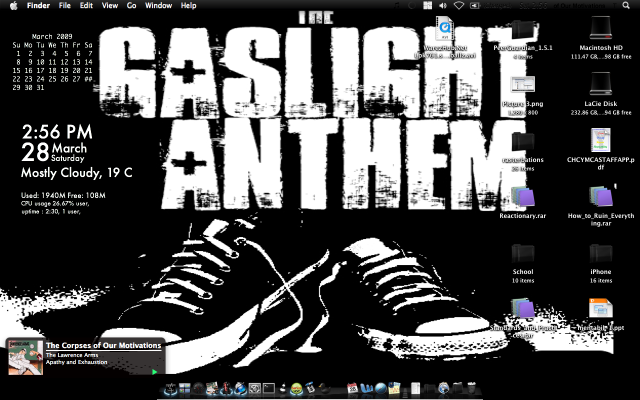Open the Finder menu
Viewport: 640px width, 400px height.
[x=38, y=6]
